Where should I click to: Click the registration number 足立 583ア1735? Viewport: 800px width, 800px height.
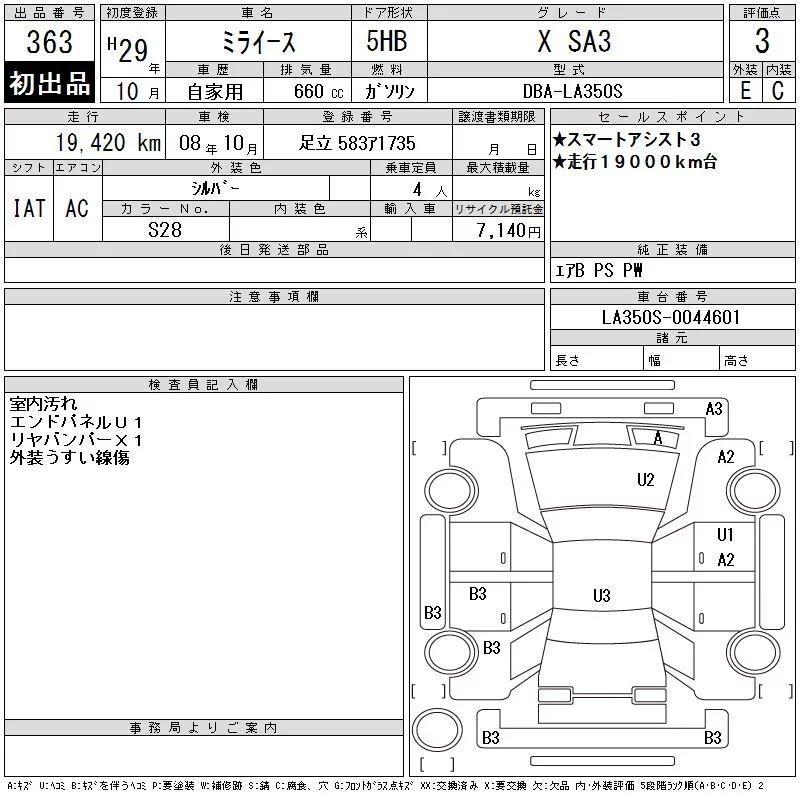[x=358, y=143]
